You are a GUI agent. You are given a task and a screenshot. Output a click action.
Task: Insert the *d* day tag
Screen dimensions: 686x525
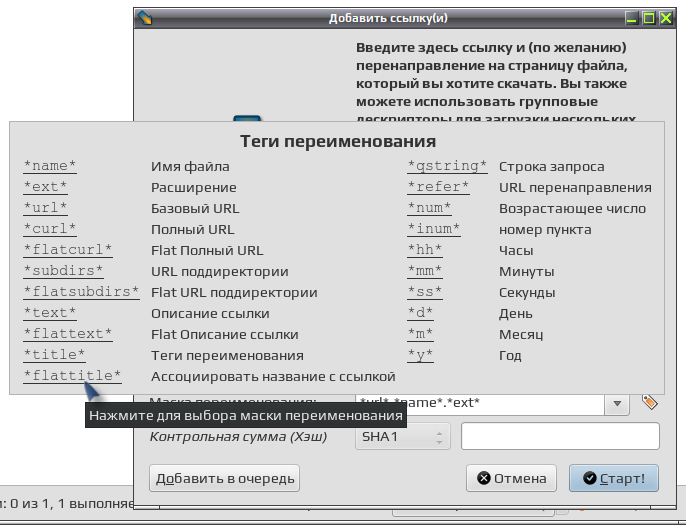420,313
